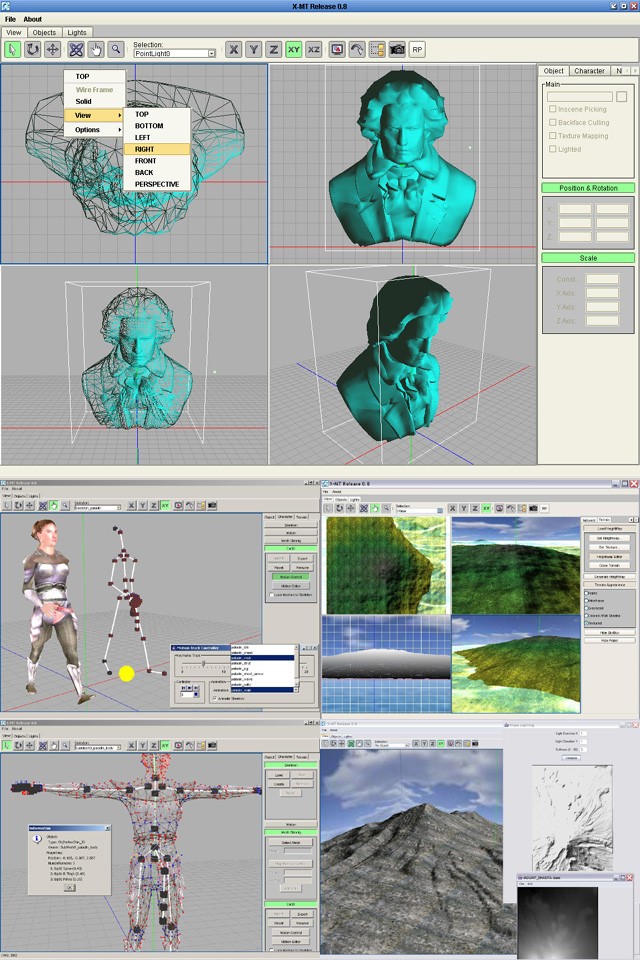Click RP button in four-view terrain window toolbar
The width and height of the screenshot is (640, 960).
544,508
